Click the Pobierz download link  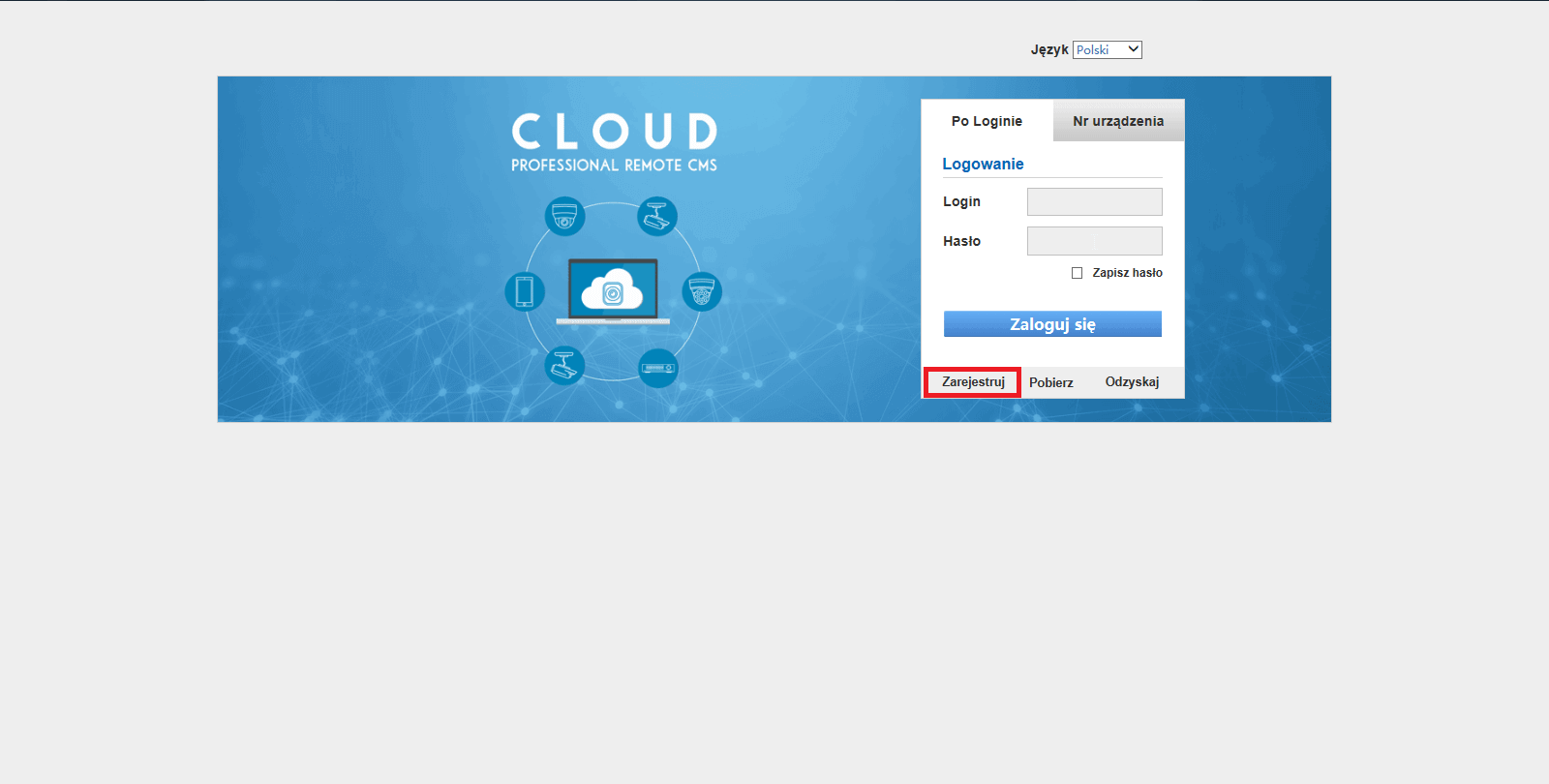point(1051,382)
